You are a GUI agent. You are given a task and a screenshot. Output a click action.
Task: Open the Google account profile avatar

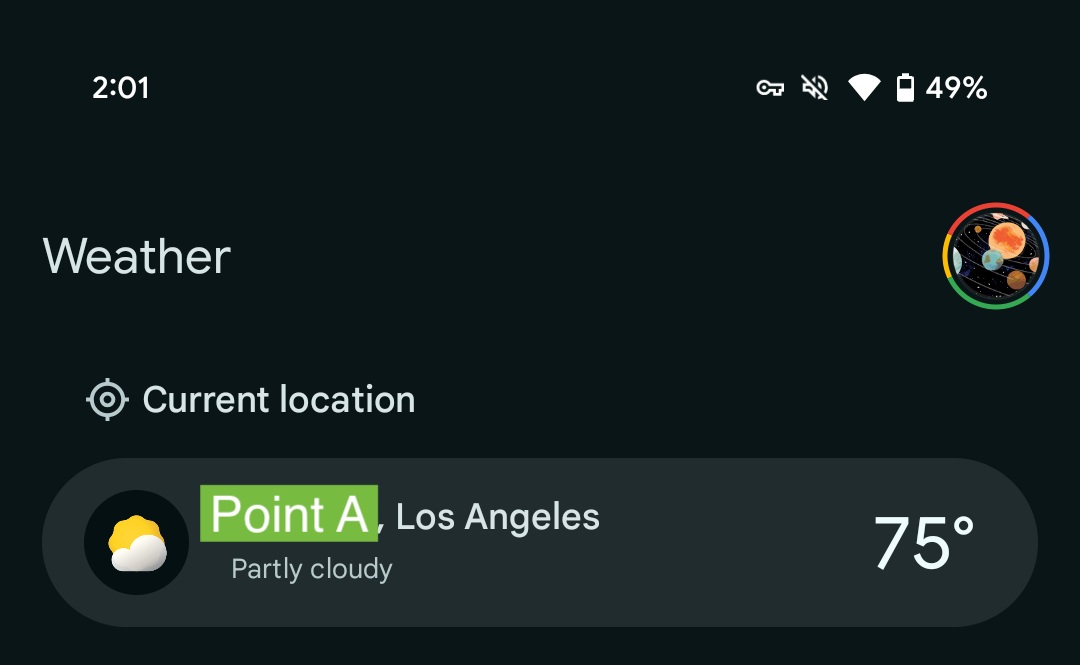(x=995, y=256)
